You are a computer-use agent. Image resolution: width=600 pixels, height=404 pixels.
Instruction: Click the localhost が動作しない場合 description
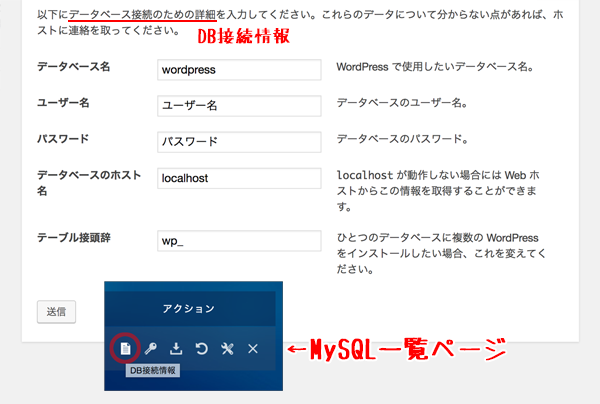pyautogui.click(x=438, y=191)
